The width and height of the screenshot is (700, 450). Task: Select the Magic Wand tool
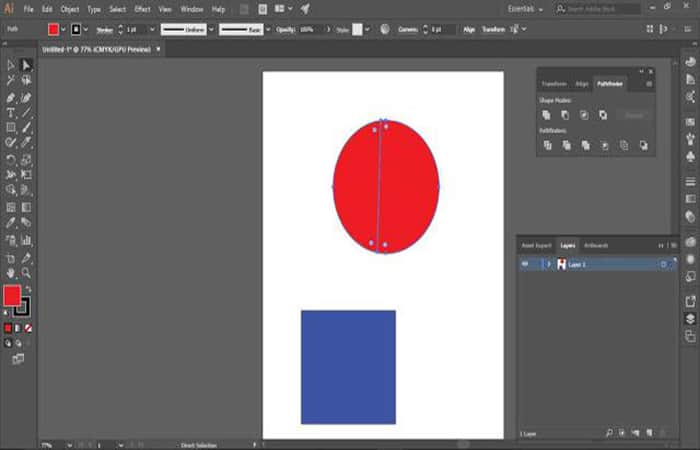tap(11, 81)
